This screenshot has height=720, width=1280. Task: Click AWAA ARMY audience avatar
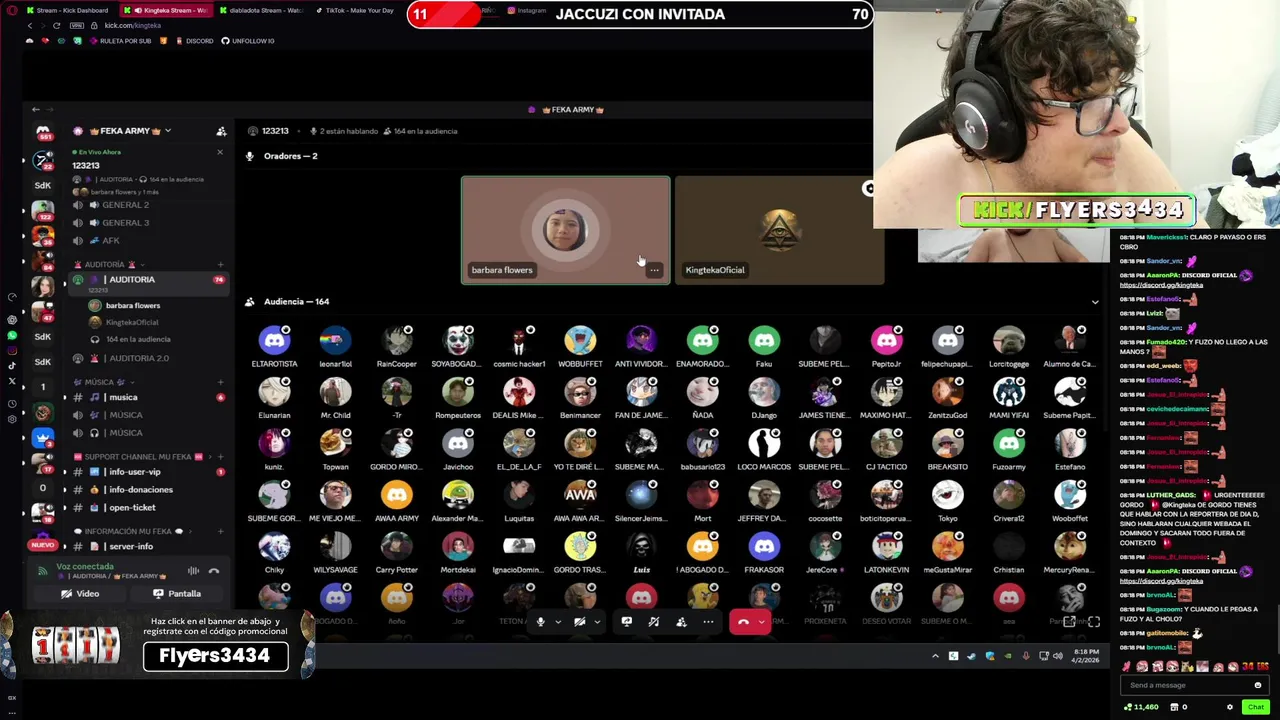396,495
